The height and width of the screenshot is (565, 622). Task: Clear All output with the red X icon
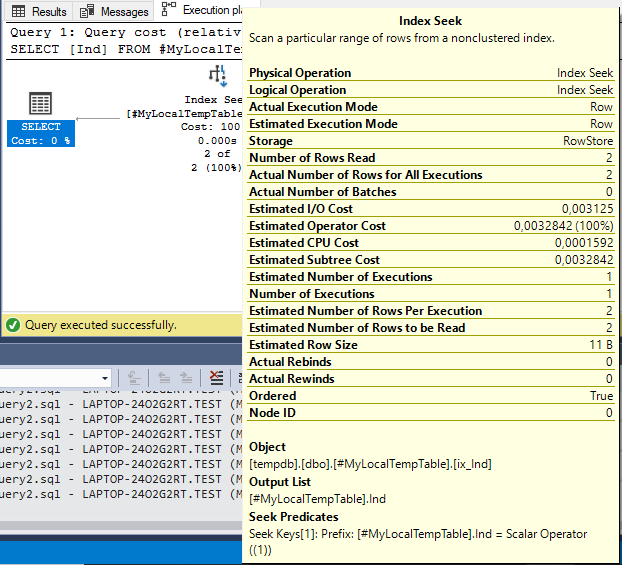pyautogui.click(x=216, y=378)
